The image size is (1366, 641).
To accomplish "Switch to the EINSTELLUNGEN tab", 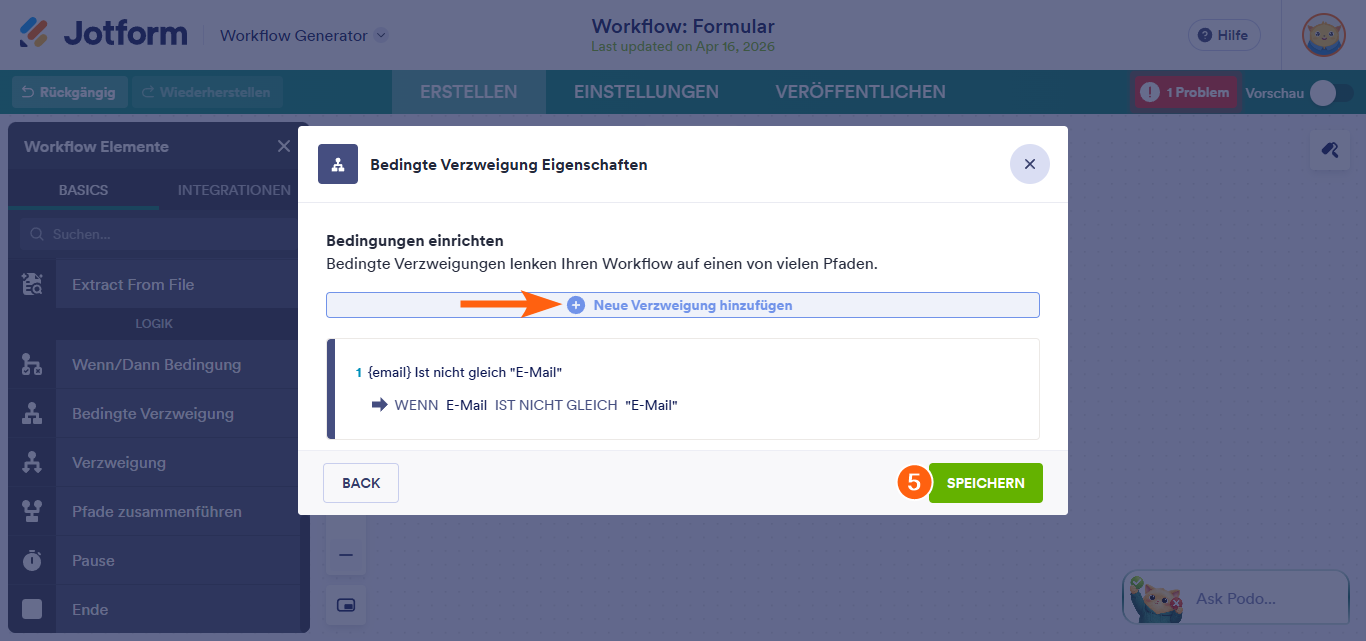I will tap(646, 91).
